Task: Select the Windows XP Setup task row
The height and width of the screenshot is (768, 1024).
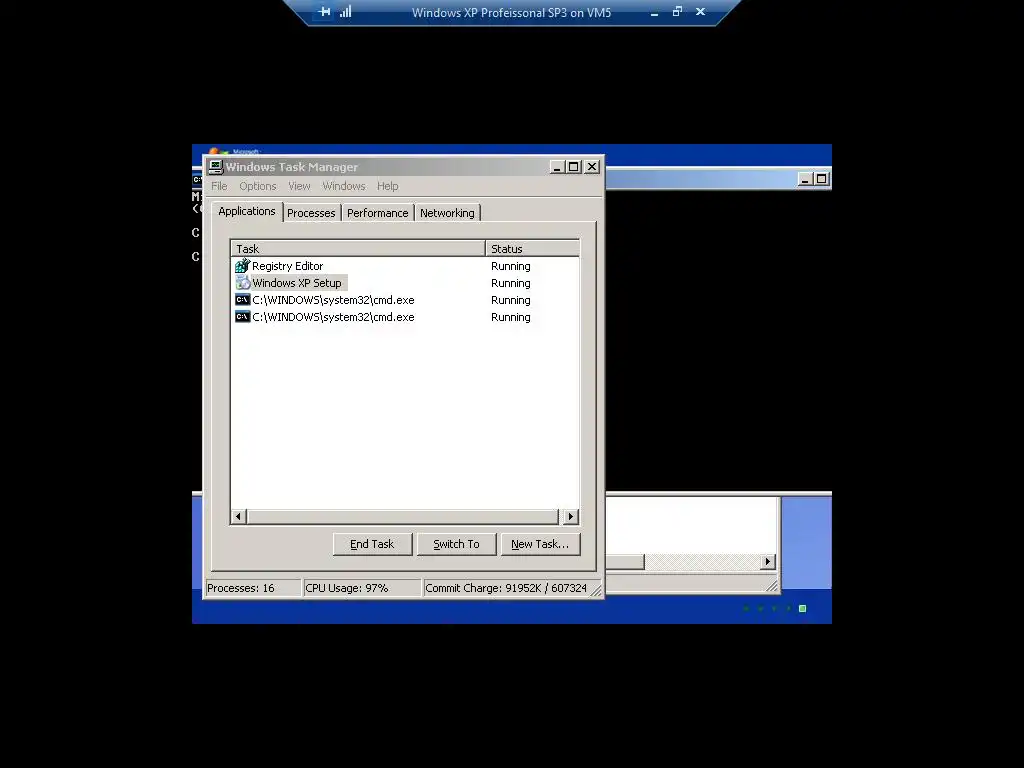Action: 405,283
